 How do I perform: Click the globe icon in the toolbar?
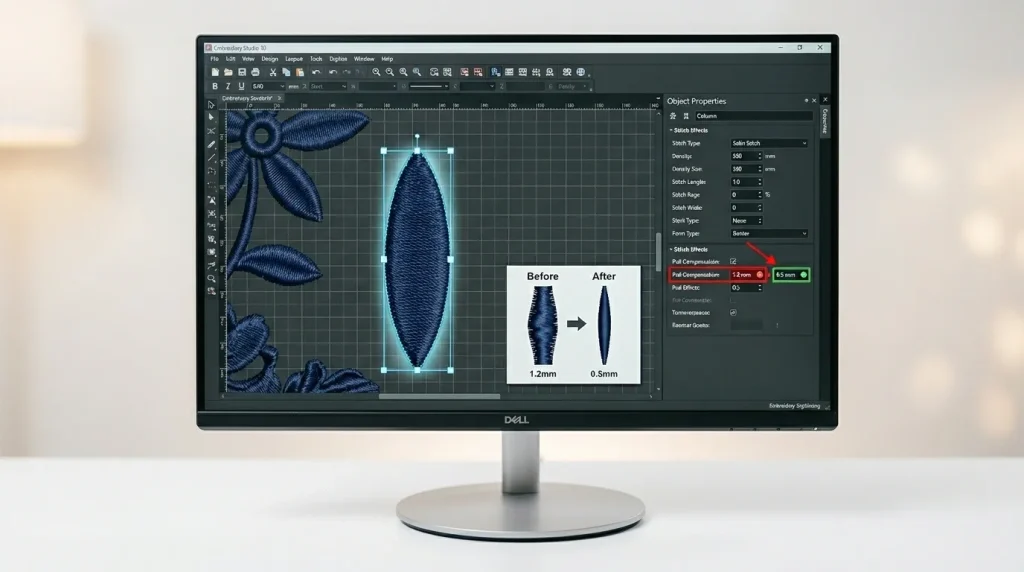pos(581,72)
